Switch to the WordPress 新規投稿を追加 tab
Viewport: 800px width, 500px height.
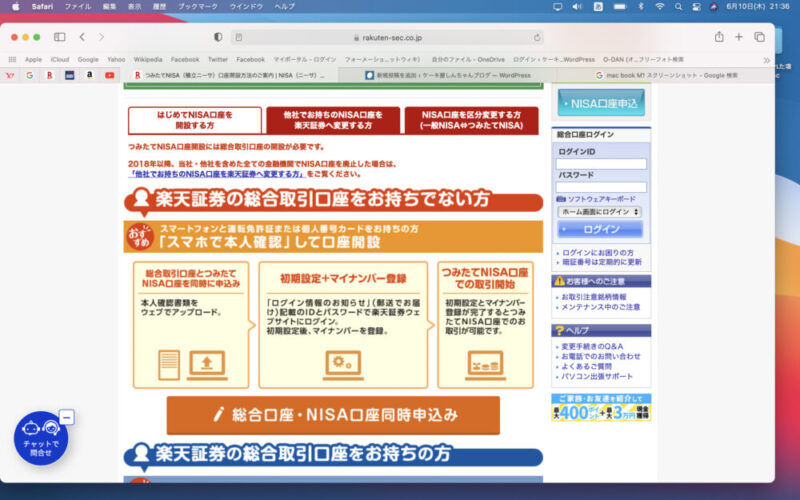coord(448,75)
